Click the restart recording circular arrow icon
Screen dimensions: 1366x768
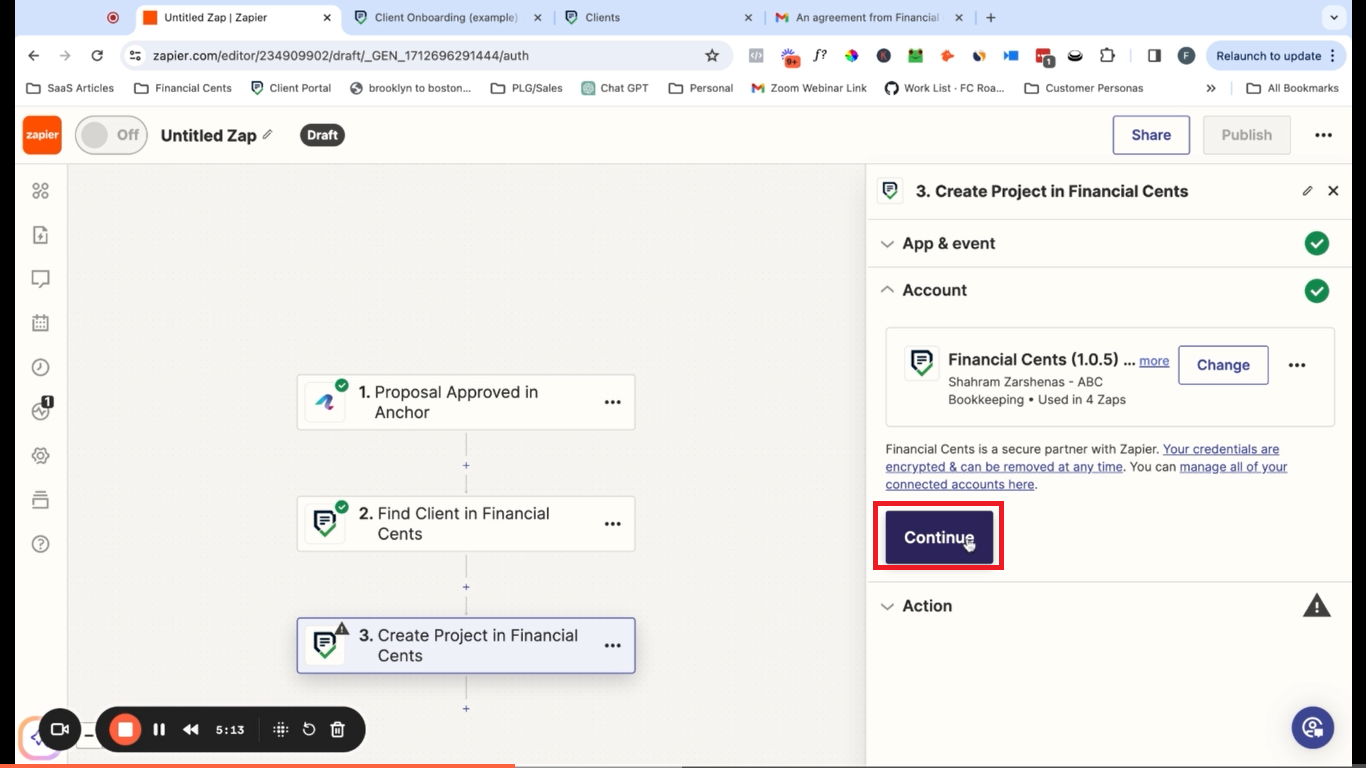309,729
